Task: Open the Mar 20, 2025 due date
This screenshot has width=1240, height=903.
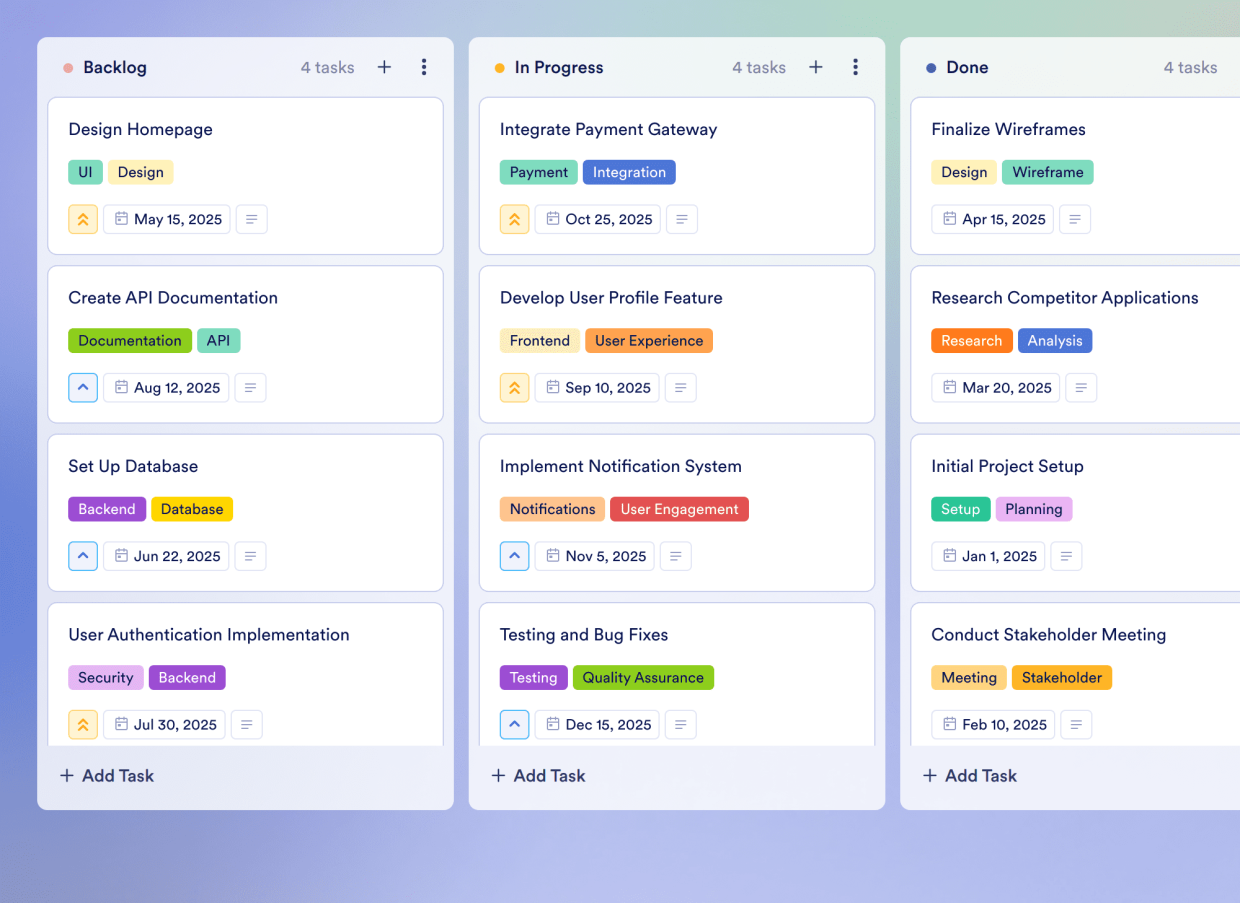Action: click(996, 387)
